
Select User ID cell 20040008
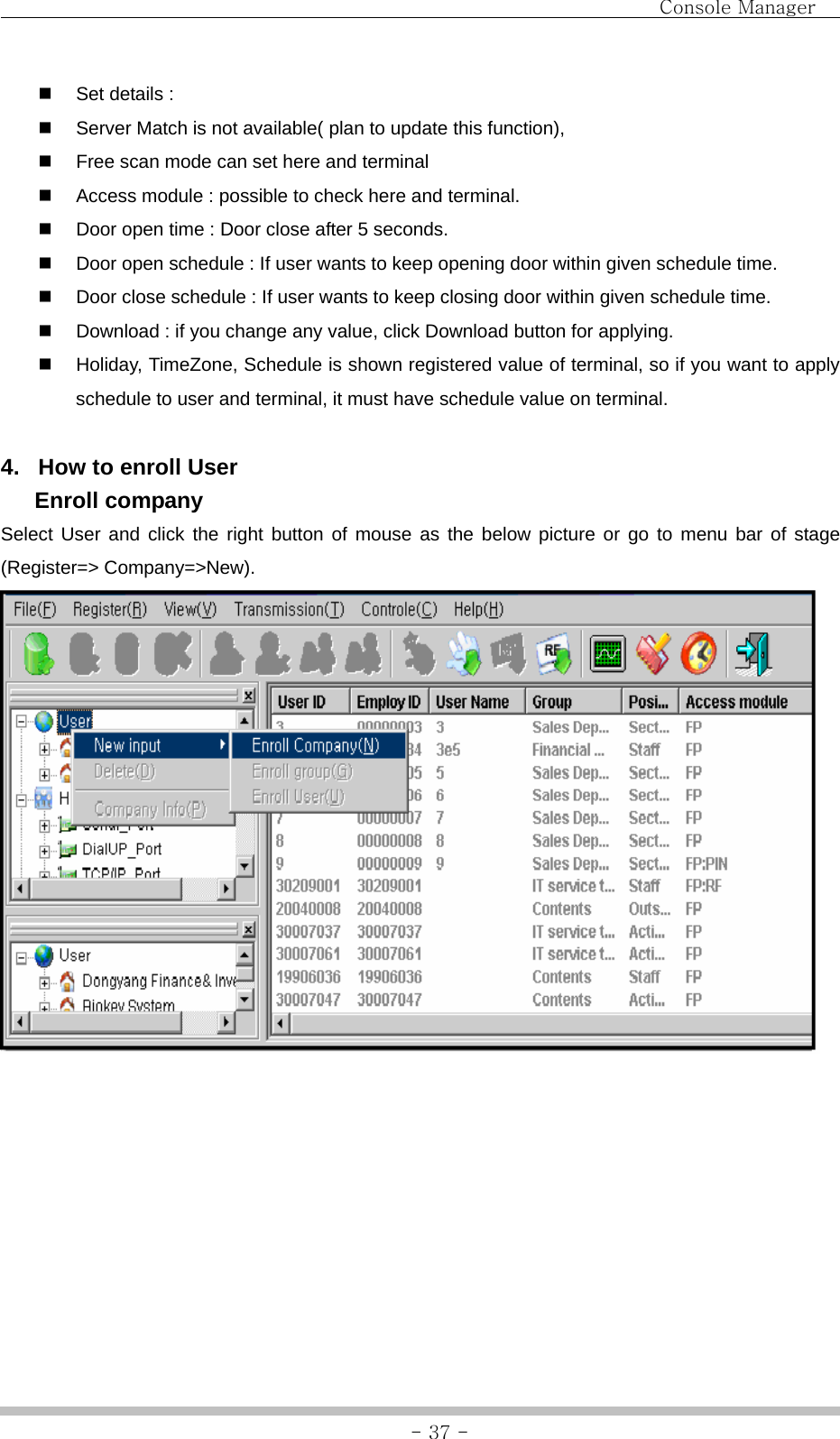309,909
